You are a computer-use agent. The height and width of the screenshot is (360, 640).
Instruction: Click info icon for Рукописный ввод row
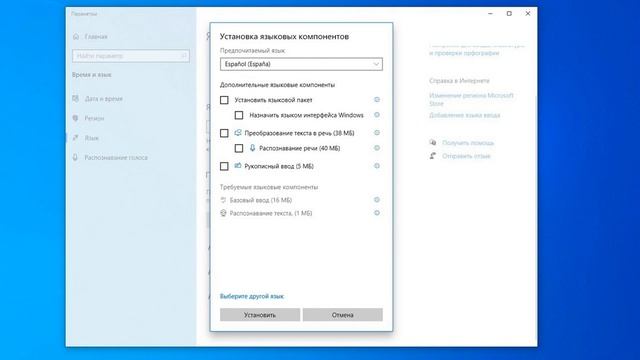click(377, 166)
